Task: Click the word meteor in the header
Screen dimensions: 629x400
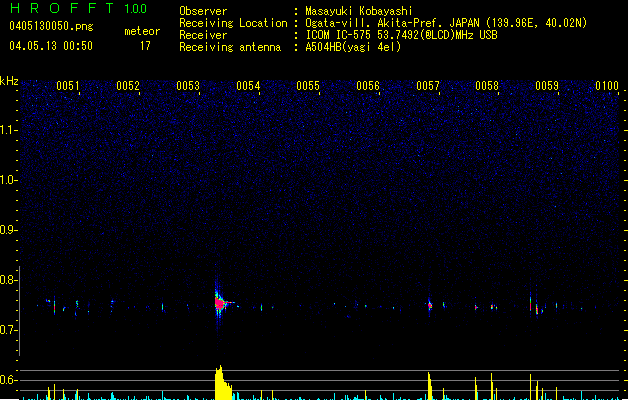Action: [142, 31]
